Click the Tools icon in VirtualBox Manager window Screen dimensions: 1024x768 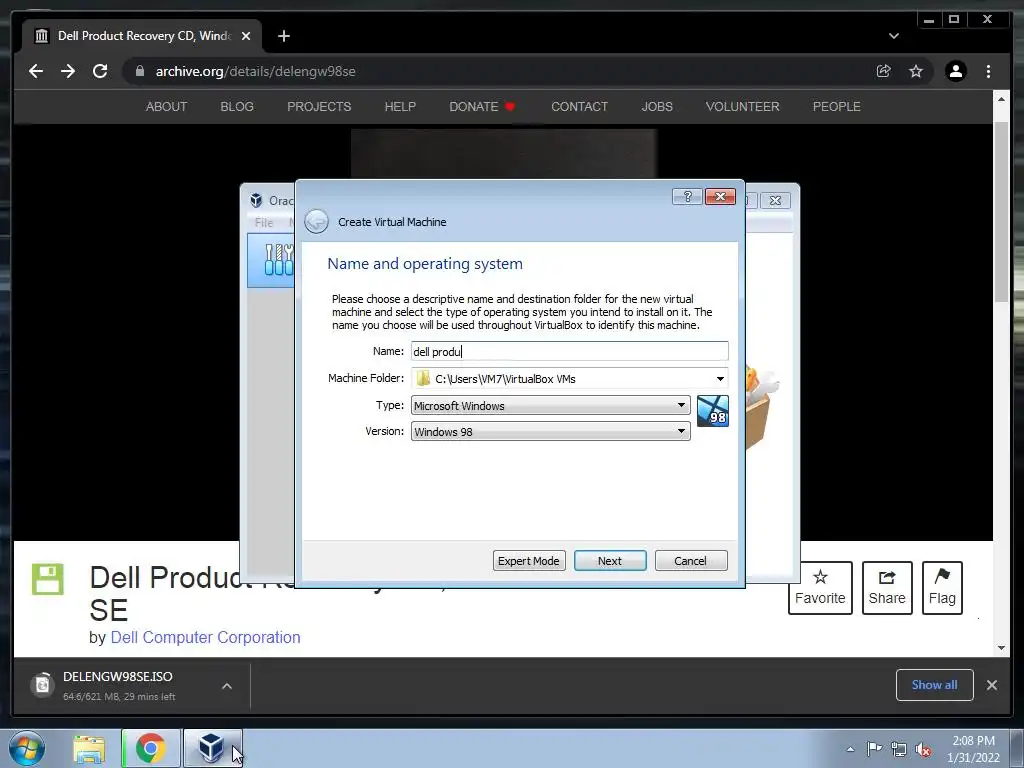click(x=278, y=259)
